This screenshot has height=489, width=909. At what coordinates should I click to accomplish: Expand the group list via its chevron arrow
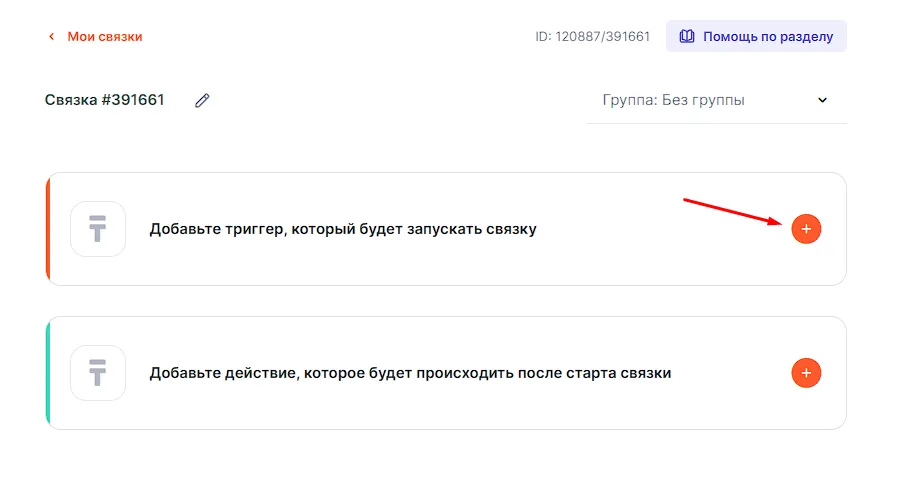point(823,100)
